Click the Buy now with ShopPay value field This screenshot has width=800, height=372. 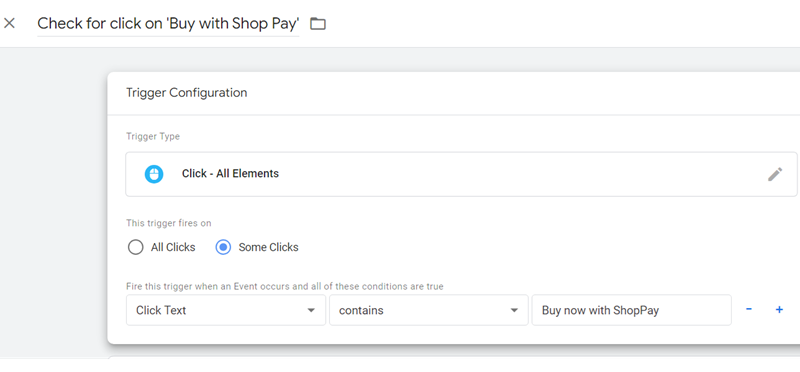(632, 310)
